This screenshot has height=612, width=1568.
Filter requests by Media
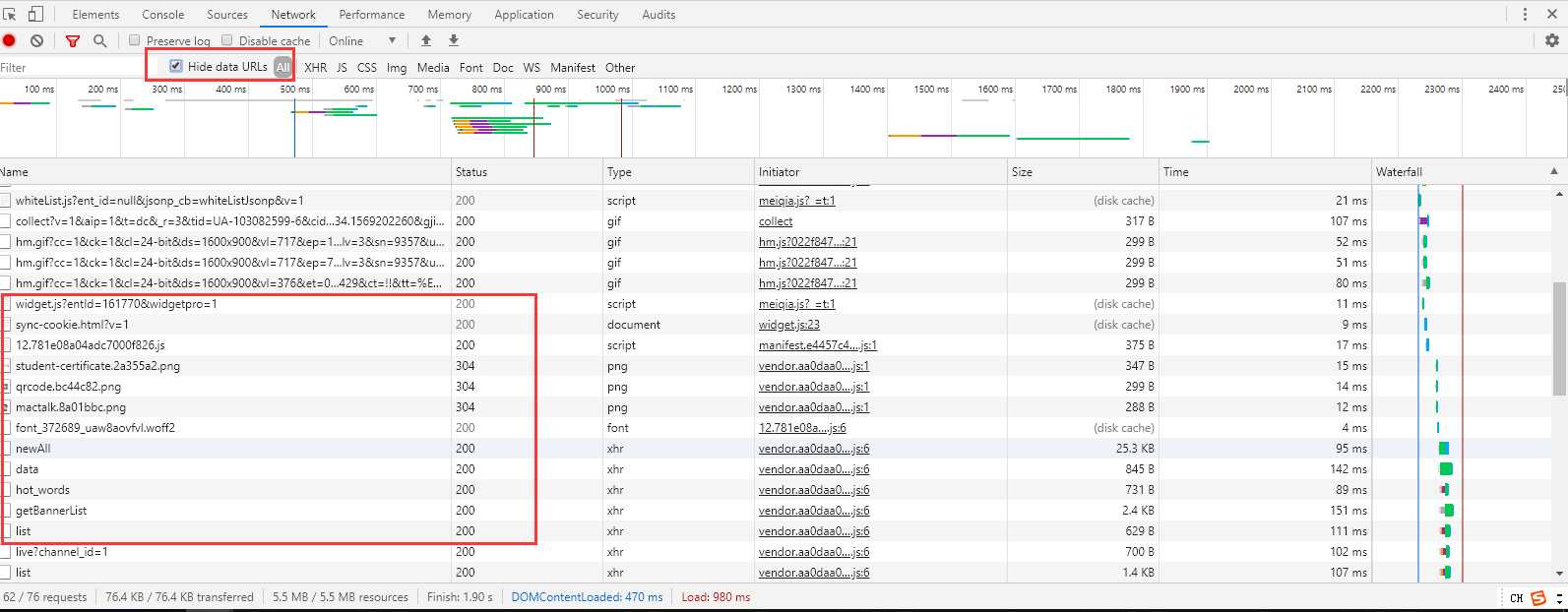click(x=433, y=67)
